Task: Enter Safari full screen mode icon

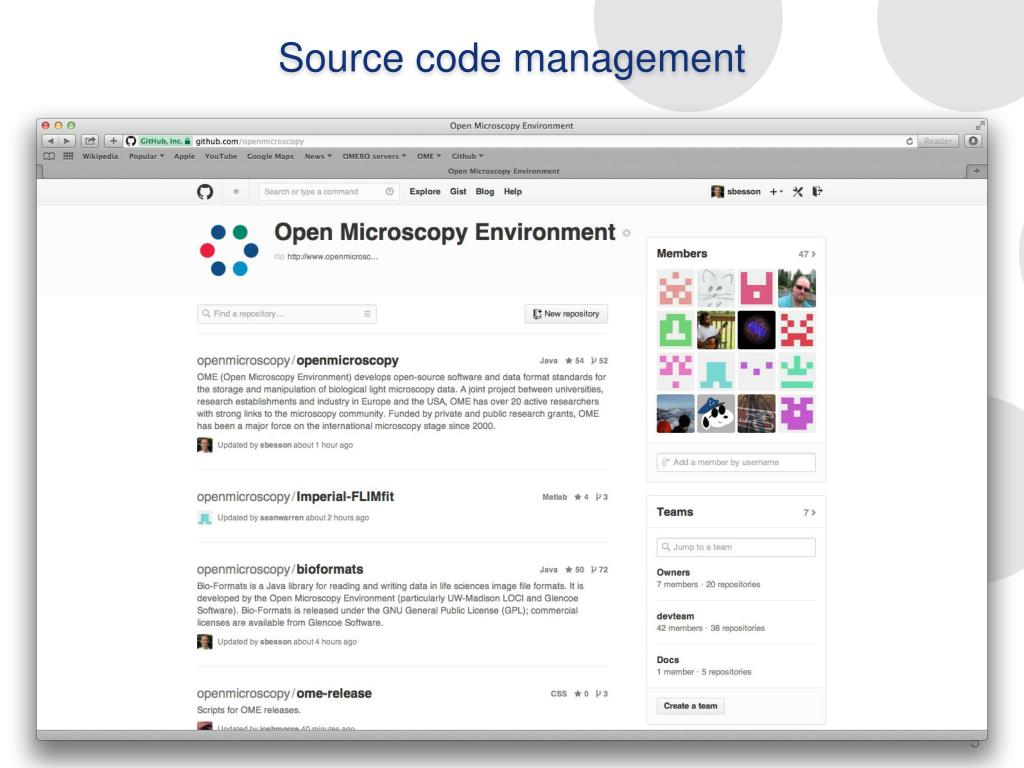Action: [979, 125]
